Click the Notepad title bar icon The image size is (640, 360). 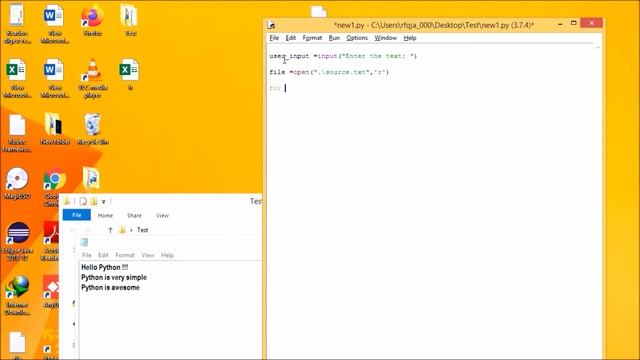point(84,242)
